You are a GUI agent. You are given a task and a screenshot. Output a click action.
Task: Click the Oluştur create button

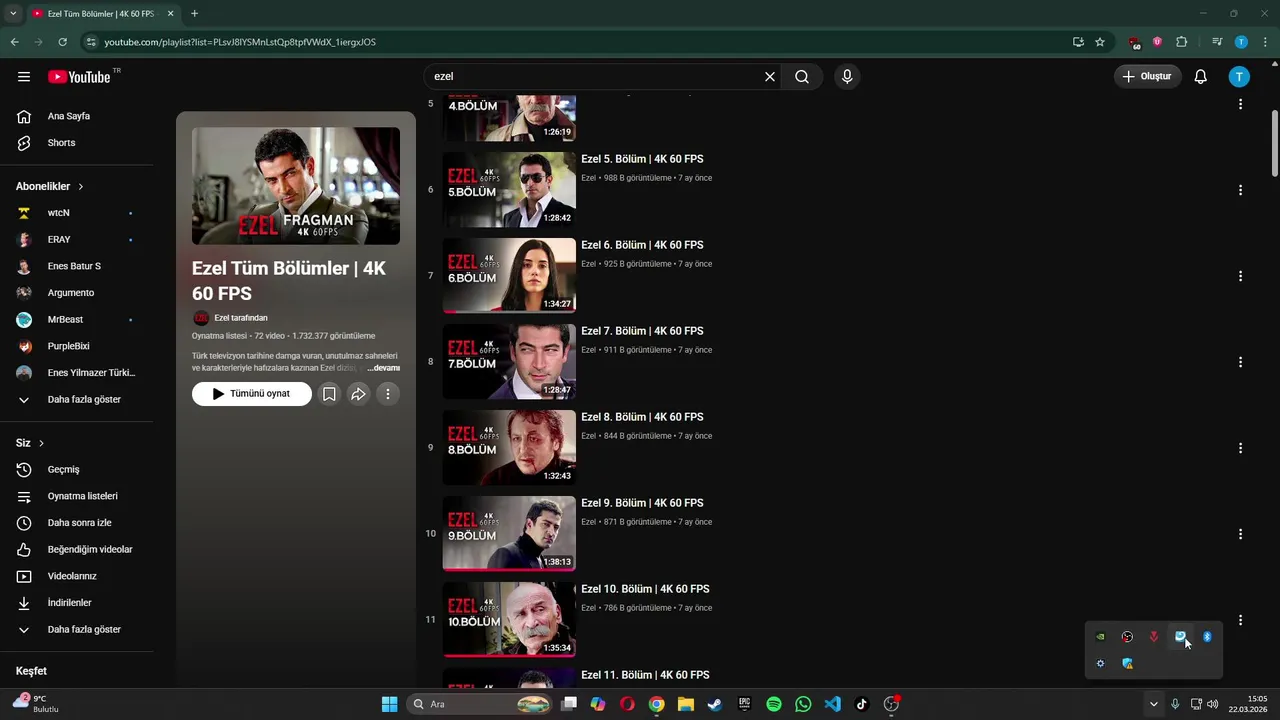point(1148,77)
